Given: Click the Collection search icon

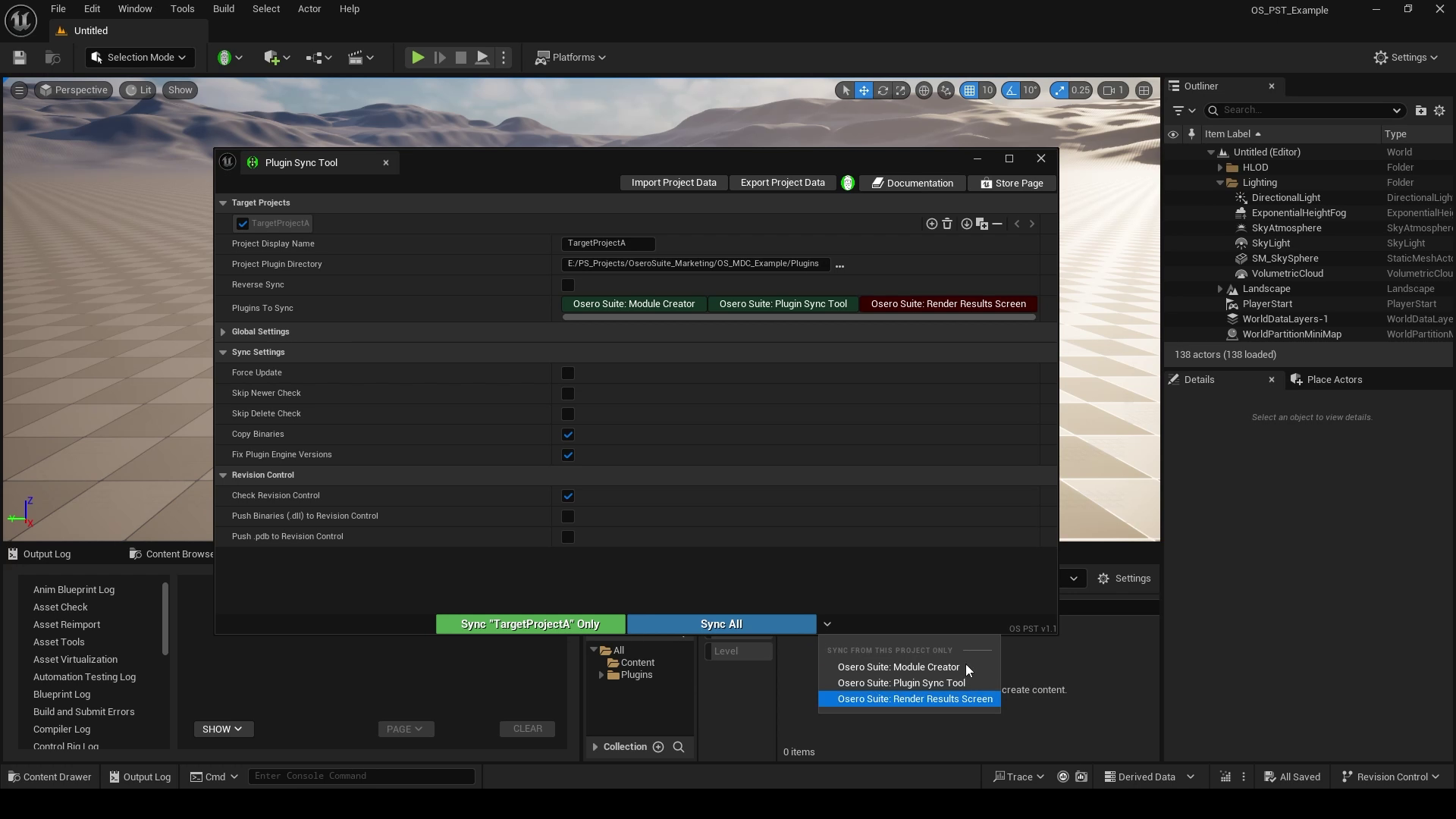Looking at the screenshot, I should tap(679, 747).
